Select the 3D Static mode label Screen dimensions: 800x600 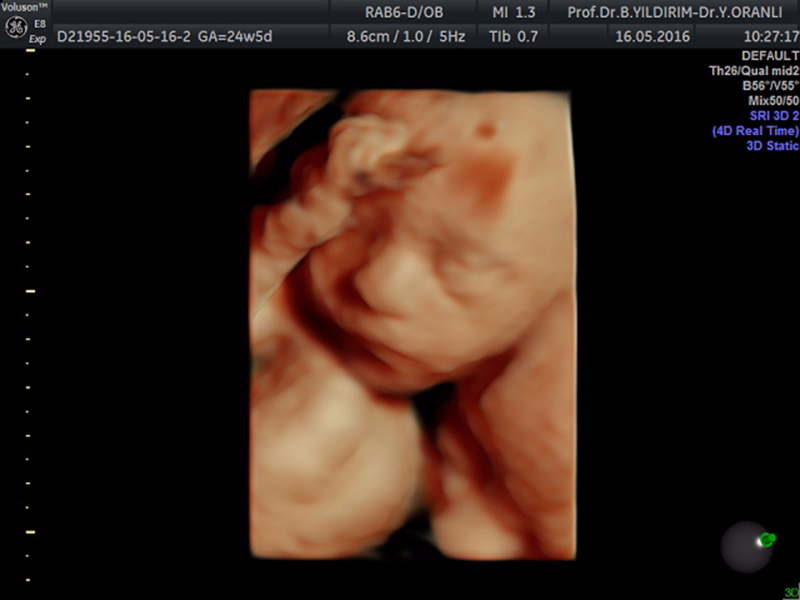tap(772, 146)
